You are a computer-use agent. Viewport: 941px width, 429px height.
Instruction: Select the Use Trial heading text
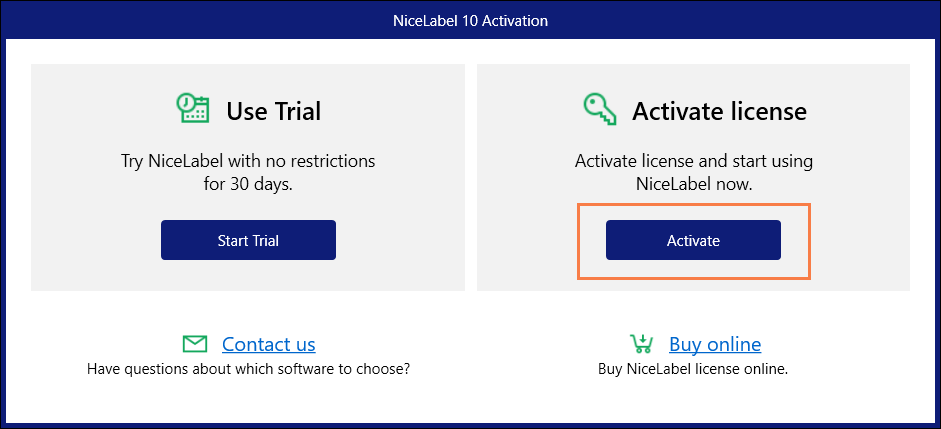point(274,111)
